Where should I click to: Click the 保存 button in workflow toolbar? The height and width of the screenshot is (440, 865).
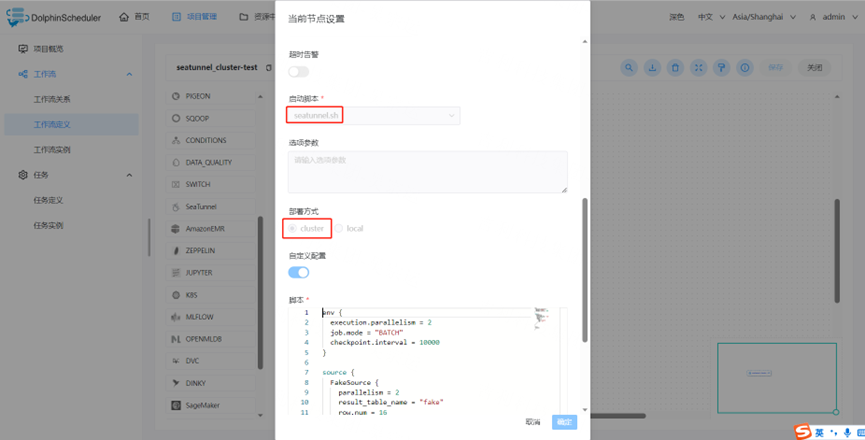776,68
